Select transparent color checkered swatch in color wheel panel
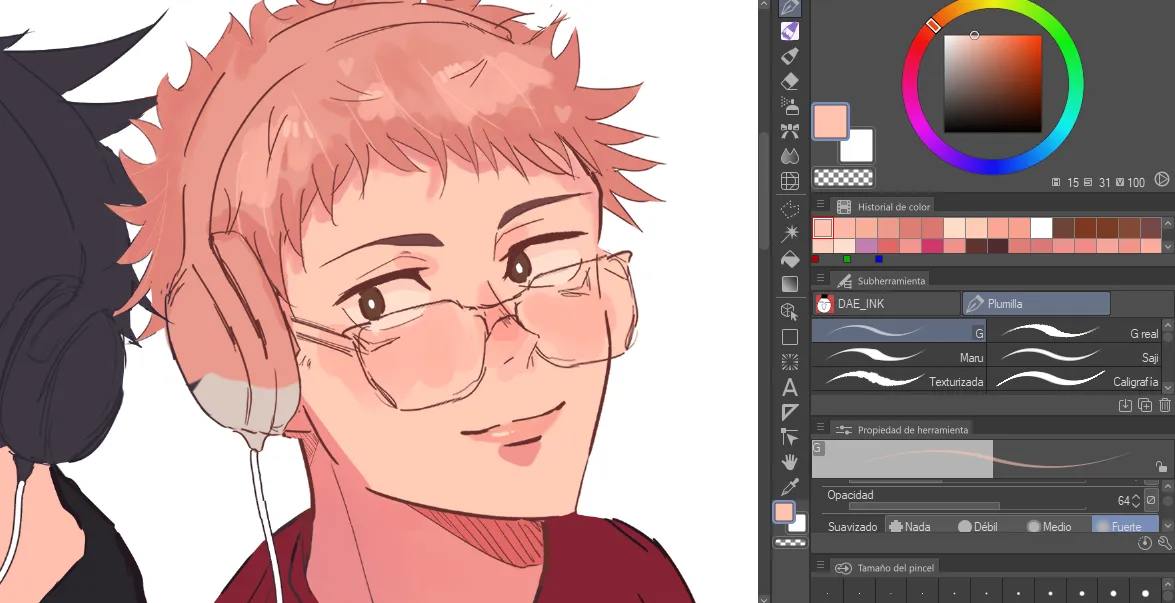1175x603 pixels. (x=844, y=178)
